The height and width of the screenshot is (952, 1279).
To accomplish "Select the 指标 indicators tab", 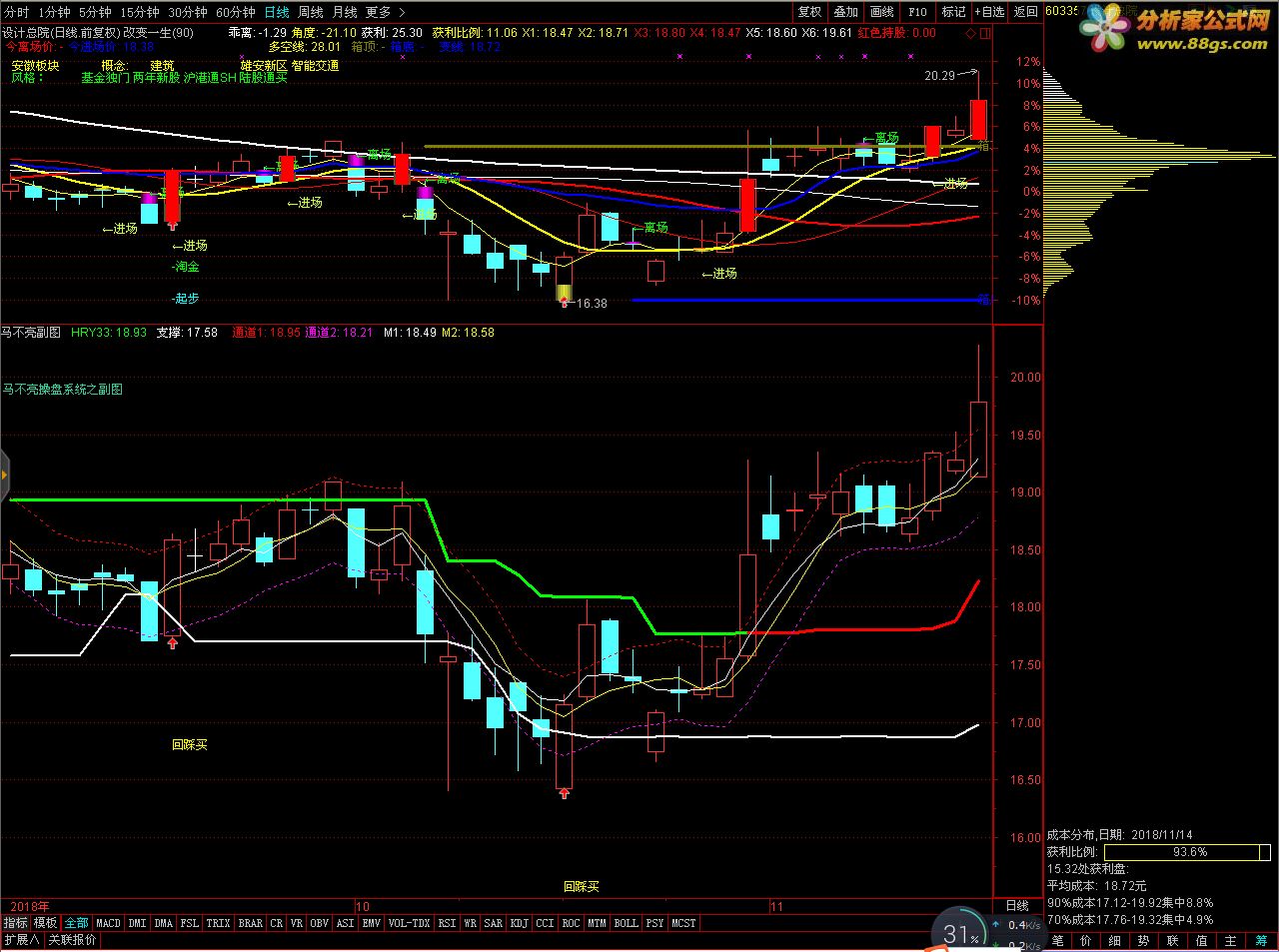I will 15,923.
